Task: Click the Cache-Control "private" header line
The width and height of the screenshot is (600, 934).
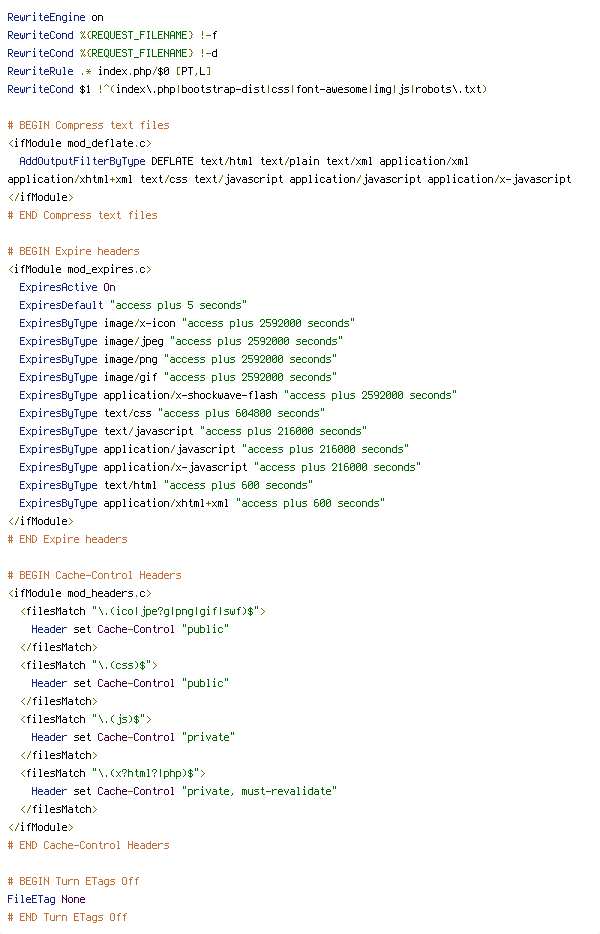Action: coord(133,737)
